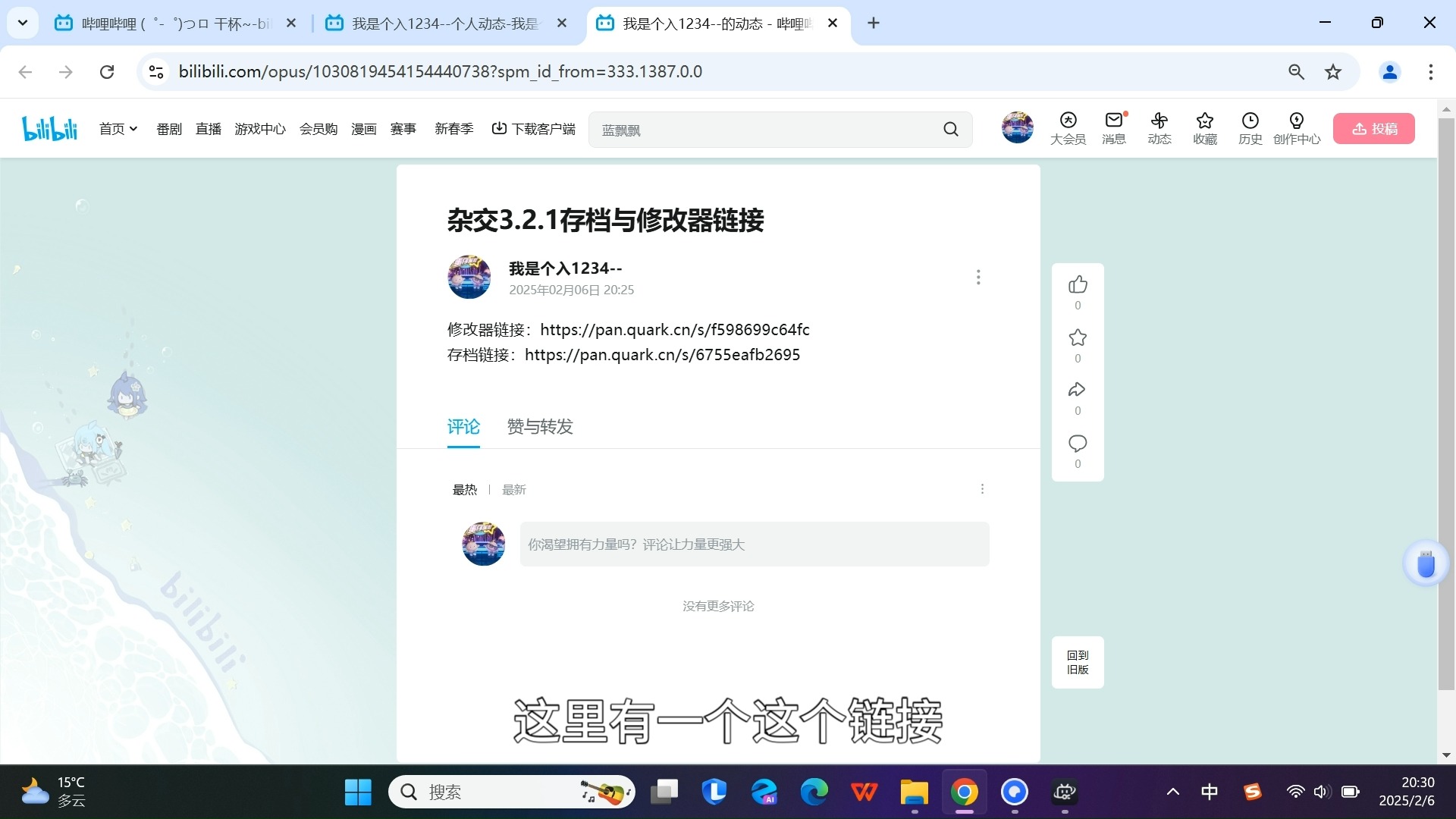Open the 消息 messages panel
This screenshot has width=1456, height=819.
pyautogui.click(x=1113, y=128)
